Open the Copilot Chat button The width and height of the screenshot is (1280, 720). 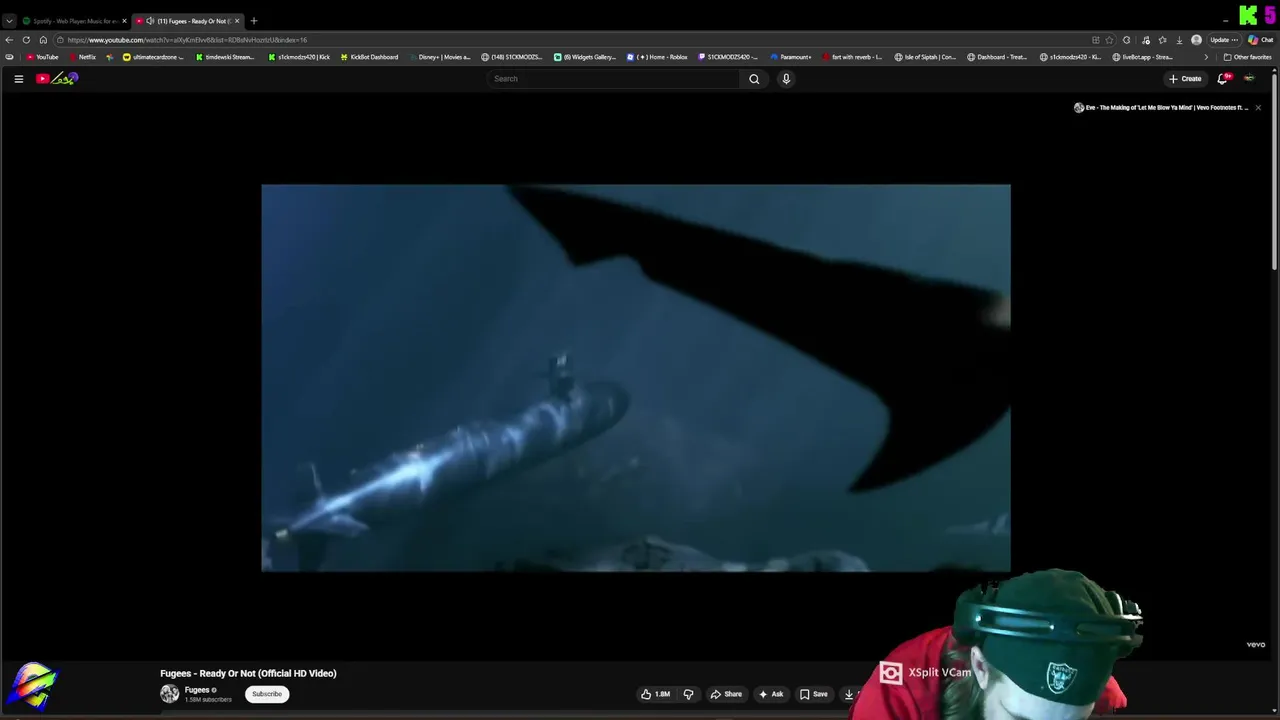click(1259, 40)
